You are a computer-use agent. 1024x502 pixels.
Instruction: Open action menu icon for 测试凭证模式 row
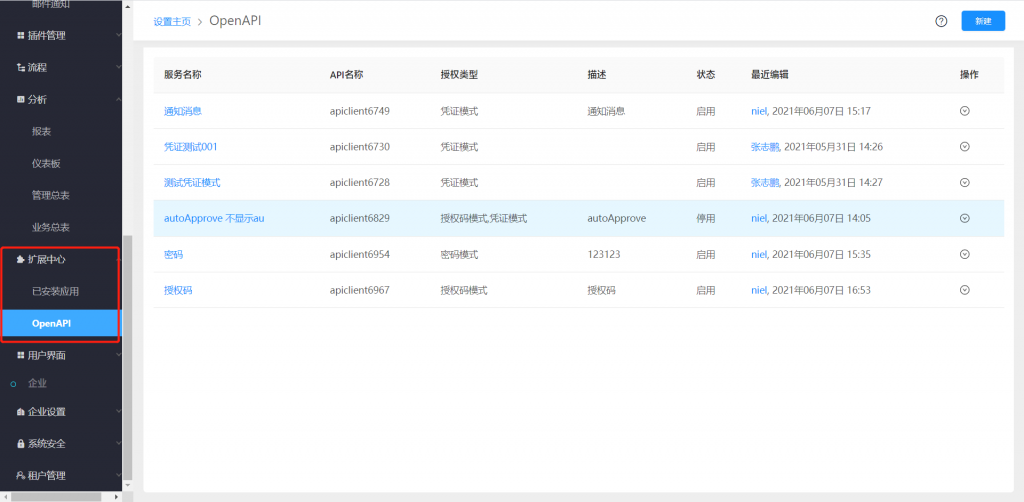[965, 183]
